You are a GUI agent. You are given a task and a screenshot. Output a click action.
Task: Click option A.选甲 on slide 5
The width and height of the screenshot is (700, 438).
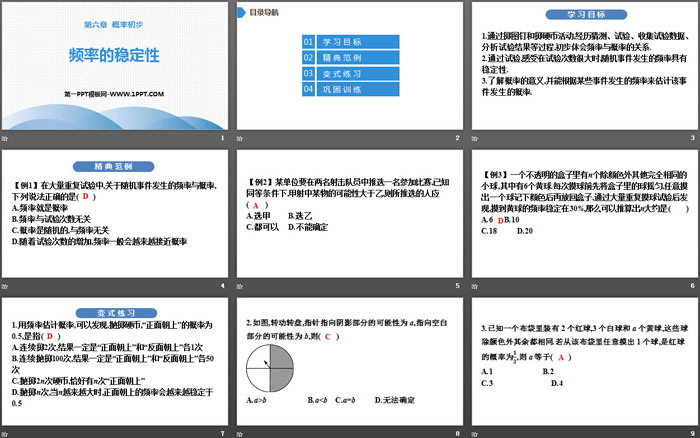(258, 216)
